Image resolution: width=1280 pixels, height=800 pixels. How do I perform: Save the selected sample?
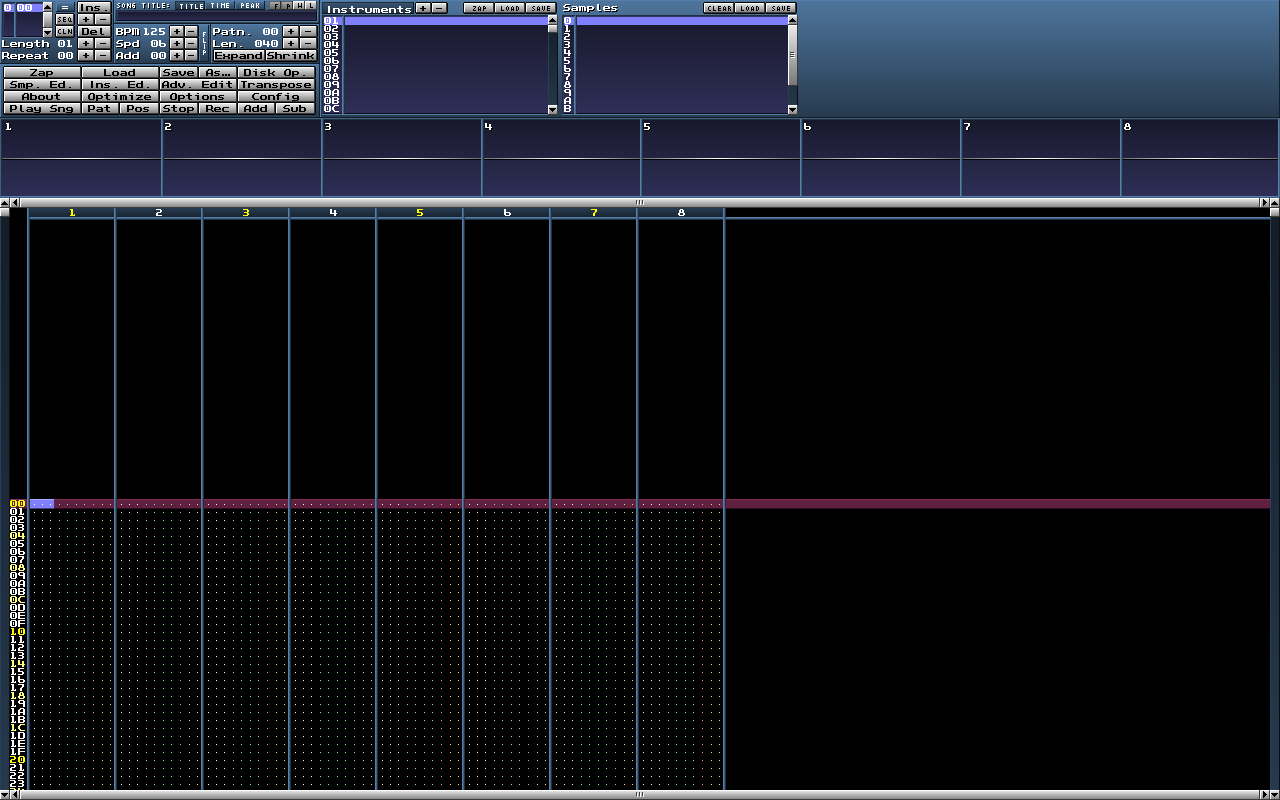coord(781,8)
